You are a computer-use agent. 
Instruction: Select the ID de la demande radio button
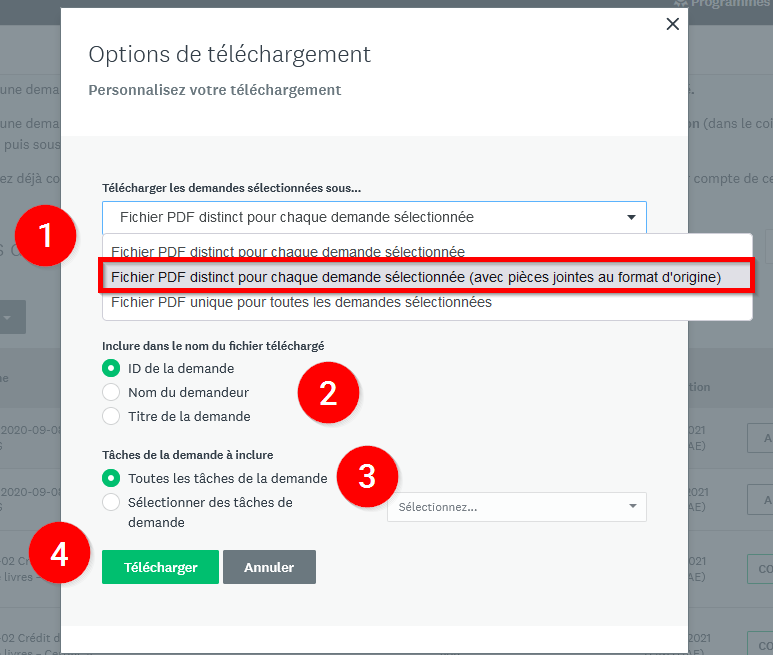pyautogui.click(x=111, y=369)
